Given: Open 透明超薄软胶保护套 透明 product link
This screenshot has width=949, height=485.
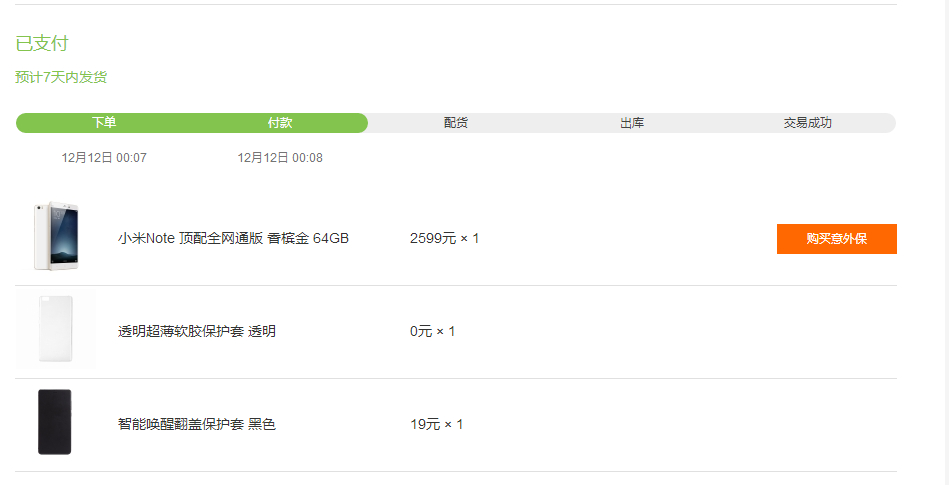Looking at the screenshot, I should click(x=197, y=331).
